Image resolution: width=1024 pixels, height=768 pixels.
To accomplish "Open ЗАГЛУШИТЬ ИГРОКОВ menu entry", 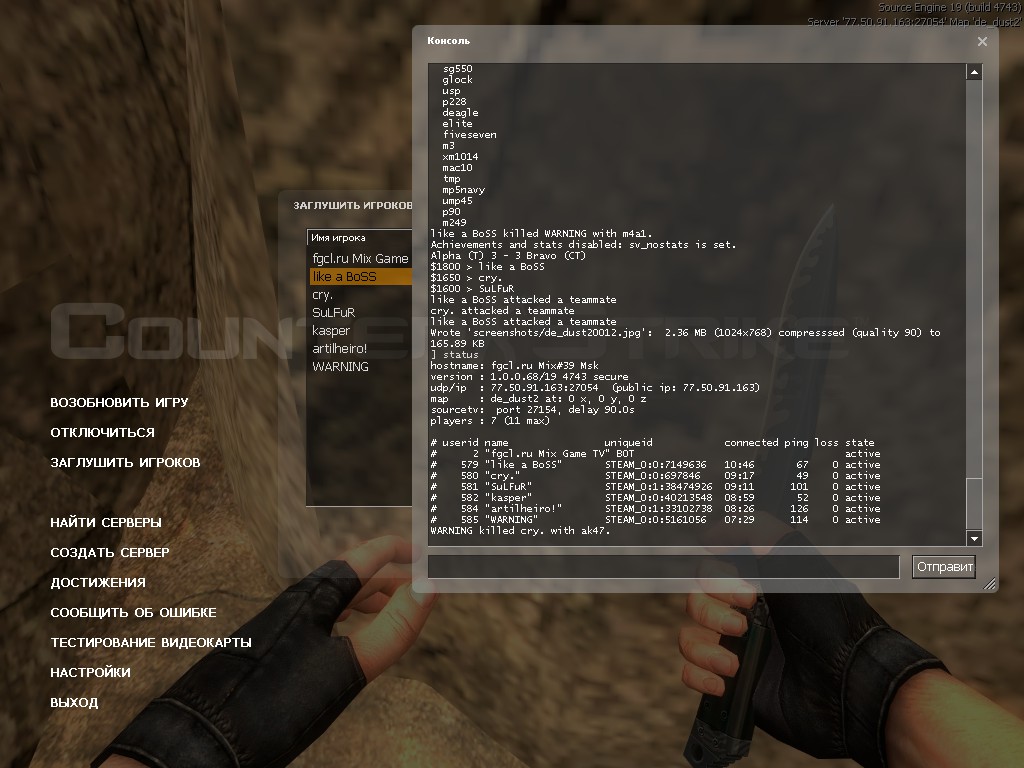I will click(125, 462).
